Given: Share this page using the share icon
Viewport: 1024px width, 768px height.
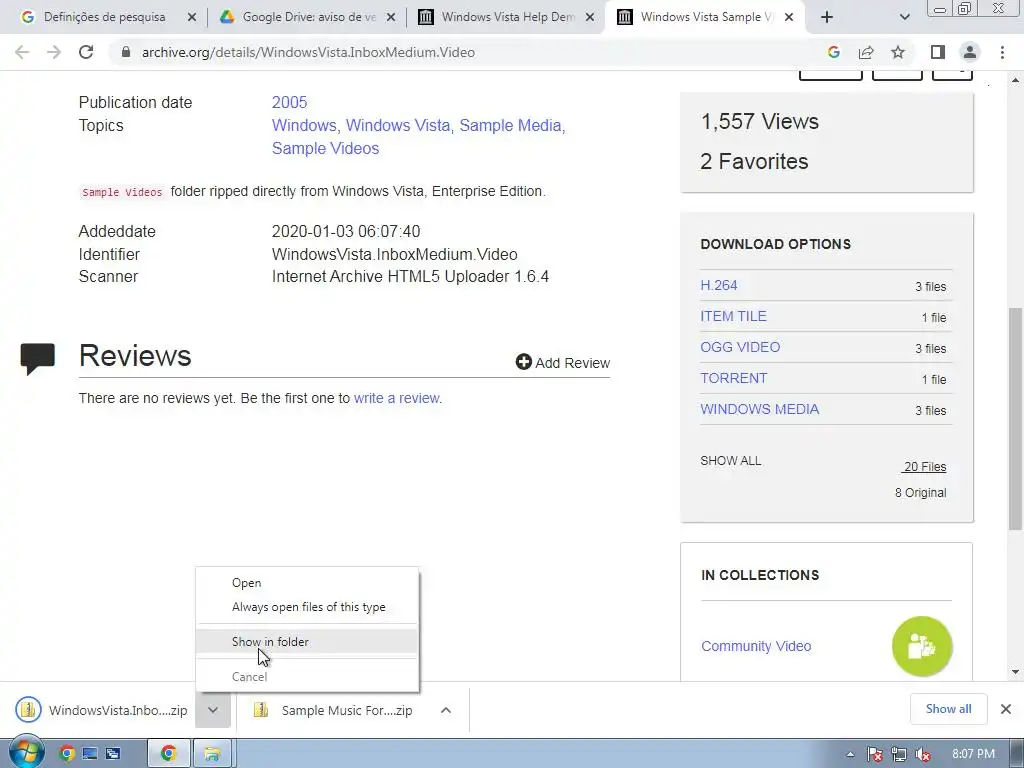Looking at the screenshot, I should [x=866, y=52].
